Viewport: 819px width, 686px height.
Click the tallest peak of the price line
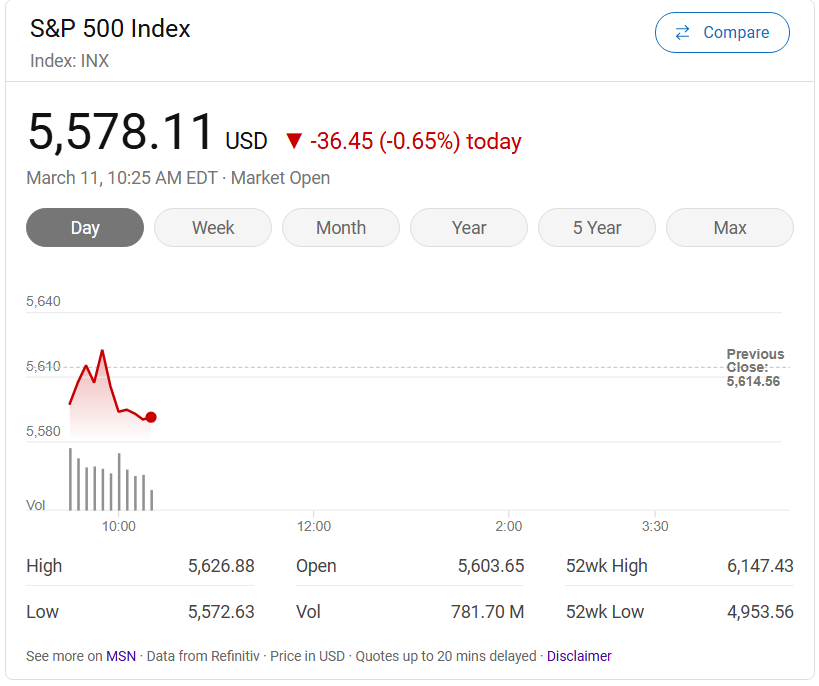102,351
